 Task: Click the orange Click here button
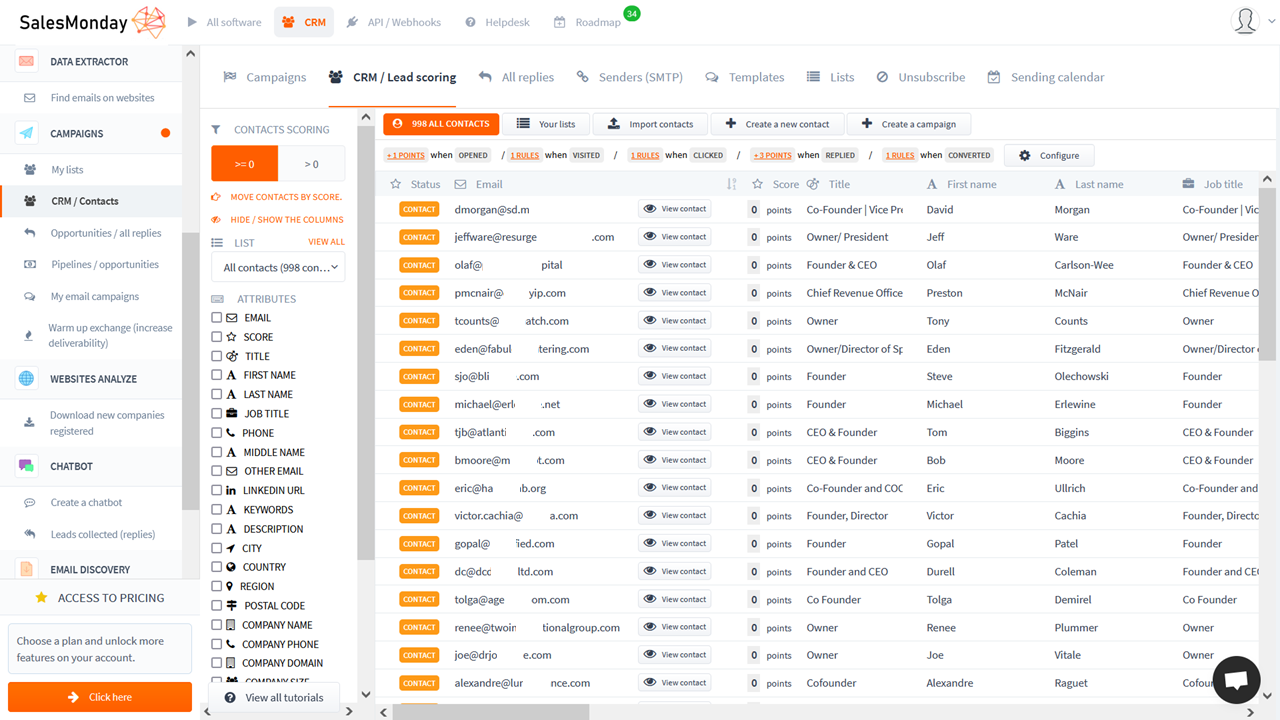(x=100, y=697)
